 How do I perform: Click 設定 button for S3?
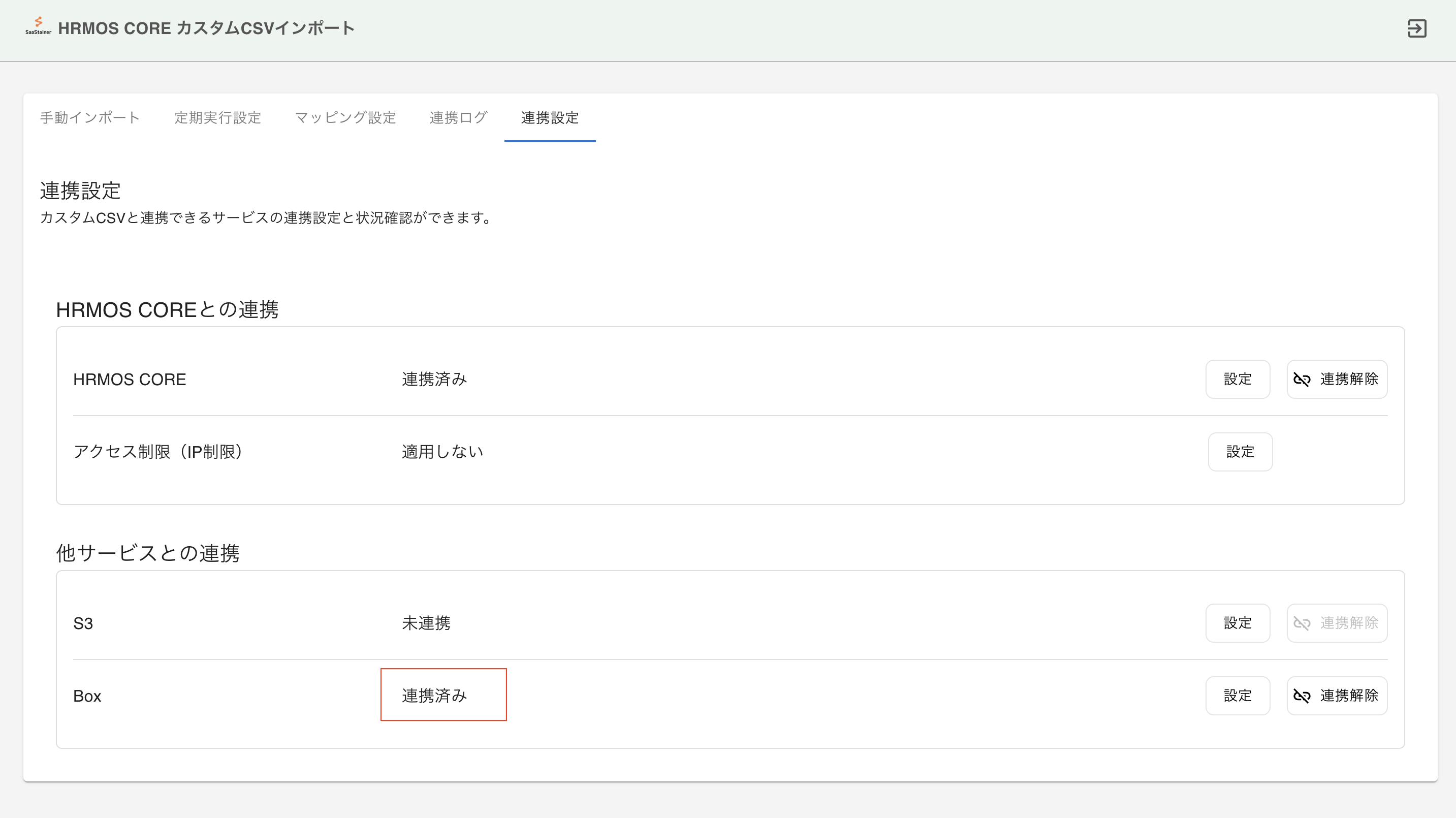point(1237,623)
